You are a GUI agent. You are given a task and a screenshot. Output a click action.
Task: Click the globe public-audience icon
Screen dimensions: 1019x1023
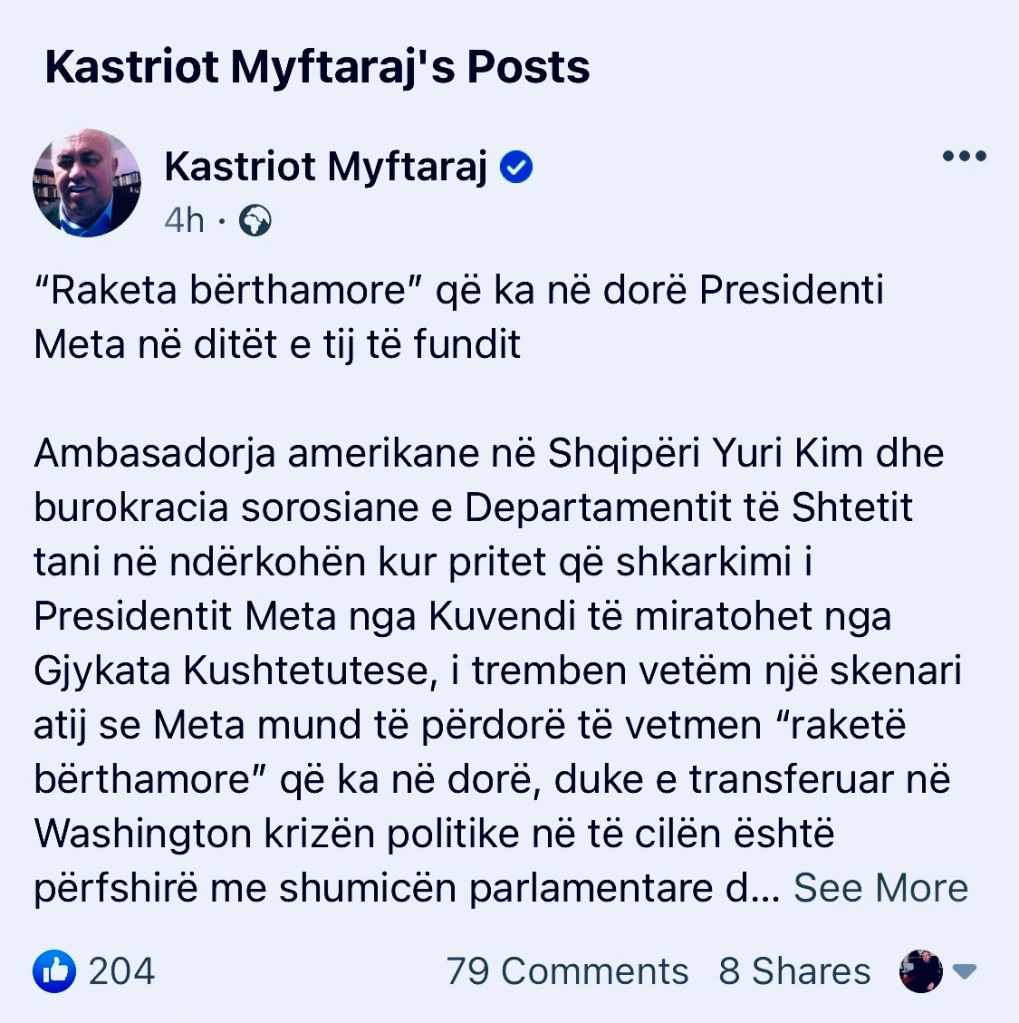pos(255,220)
